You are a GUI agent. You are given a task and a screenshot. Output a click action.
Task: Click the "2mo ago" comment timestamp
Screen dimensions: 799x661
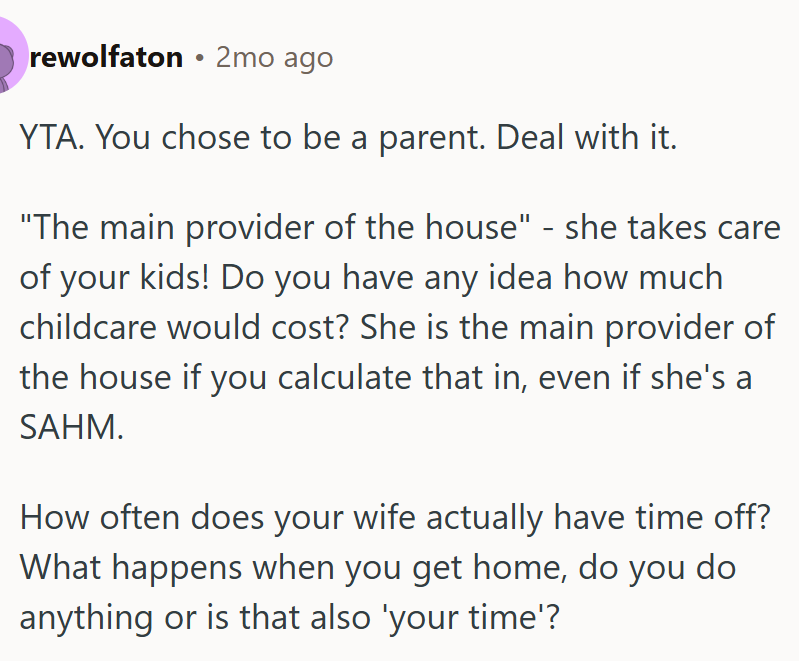[274, 58]
